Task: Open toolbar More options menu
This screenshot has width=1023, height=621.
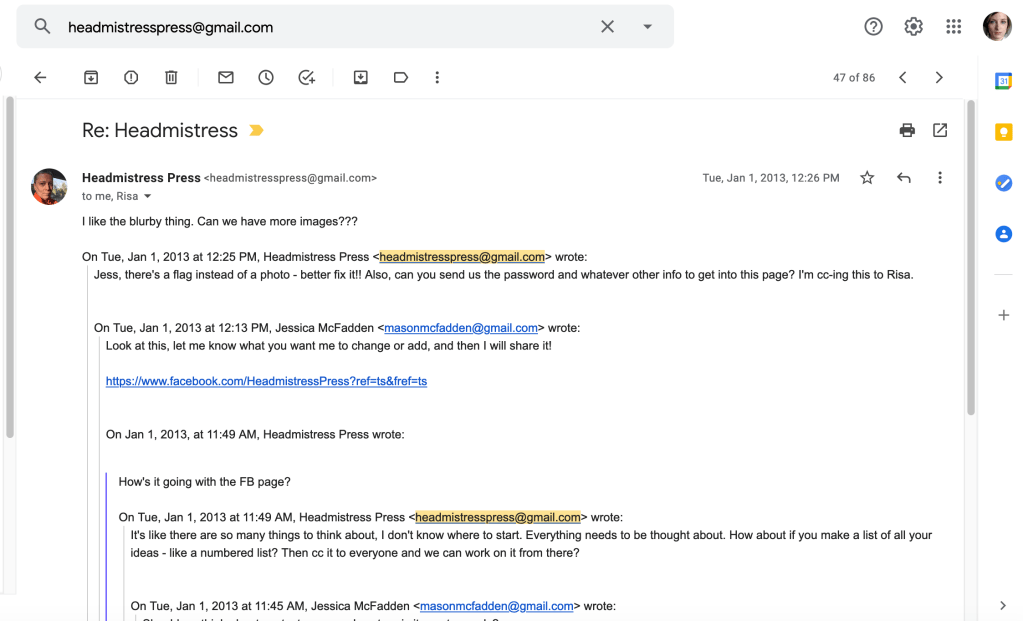Action: click(437, 78)
